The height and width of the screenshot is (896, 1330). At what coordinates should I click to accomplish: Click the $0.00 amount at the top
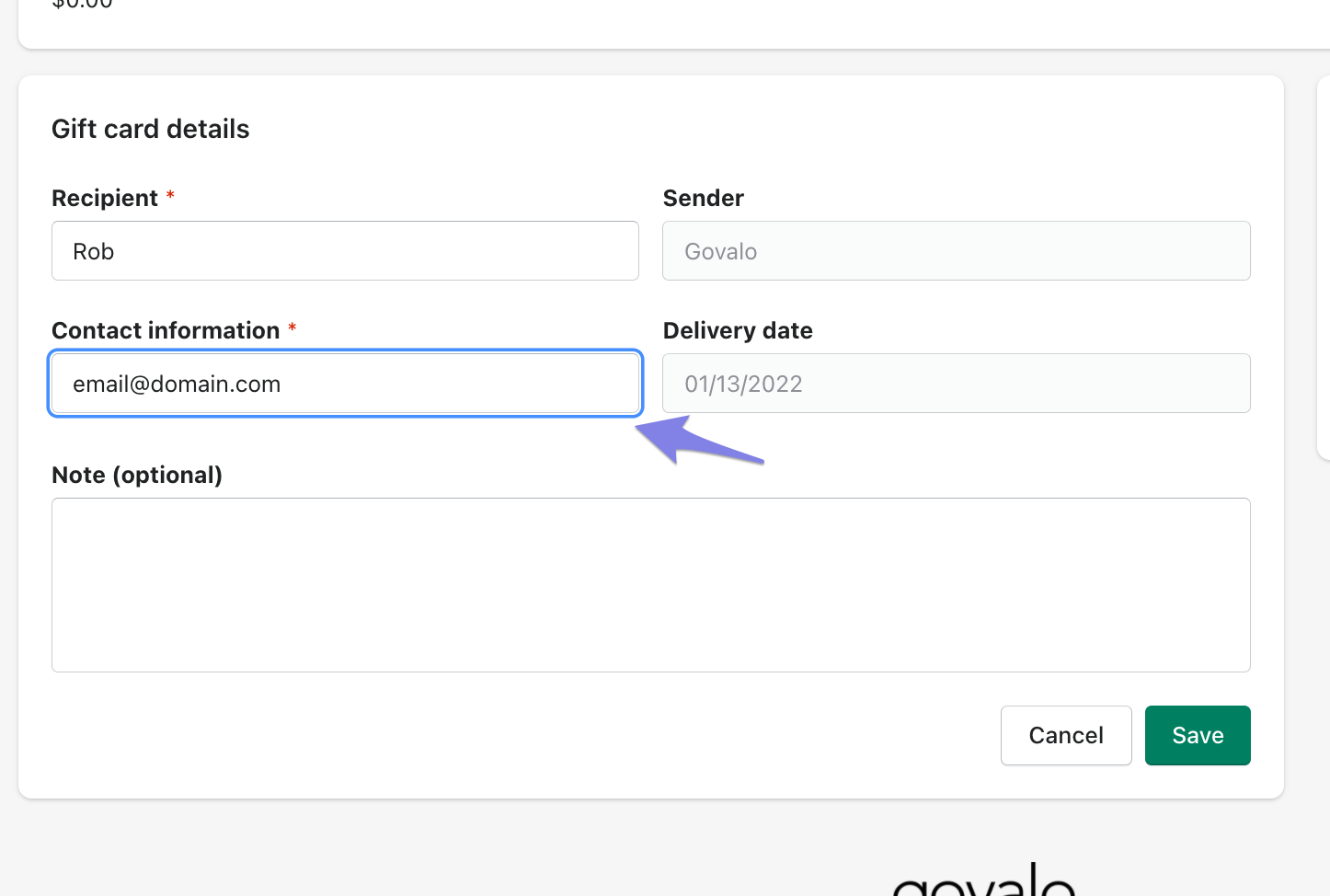click(x=83, y=5)
